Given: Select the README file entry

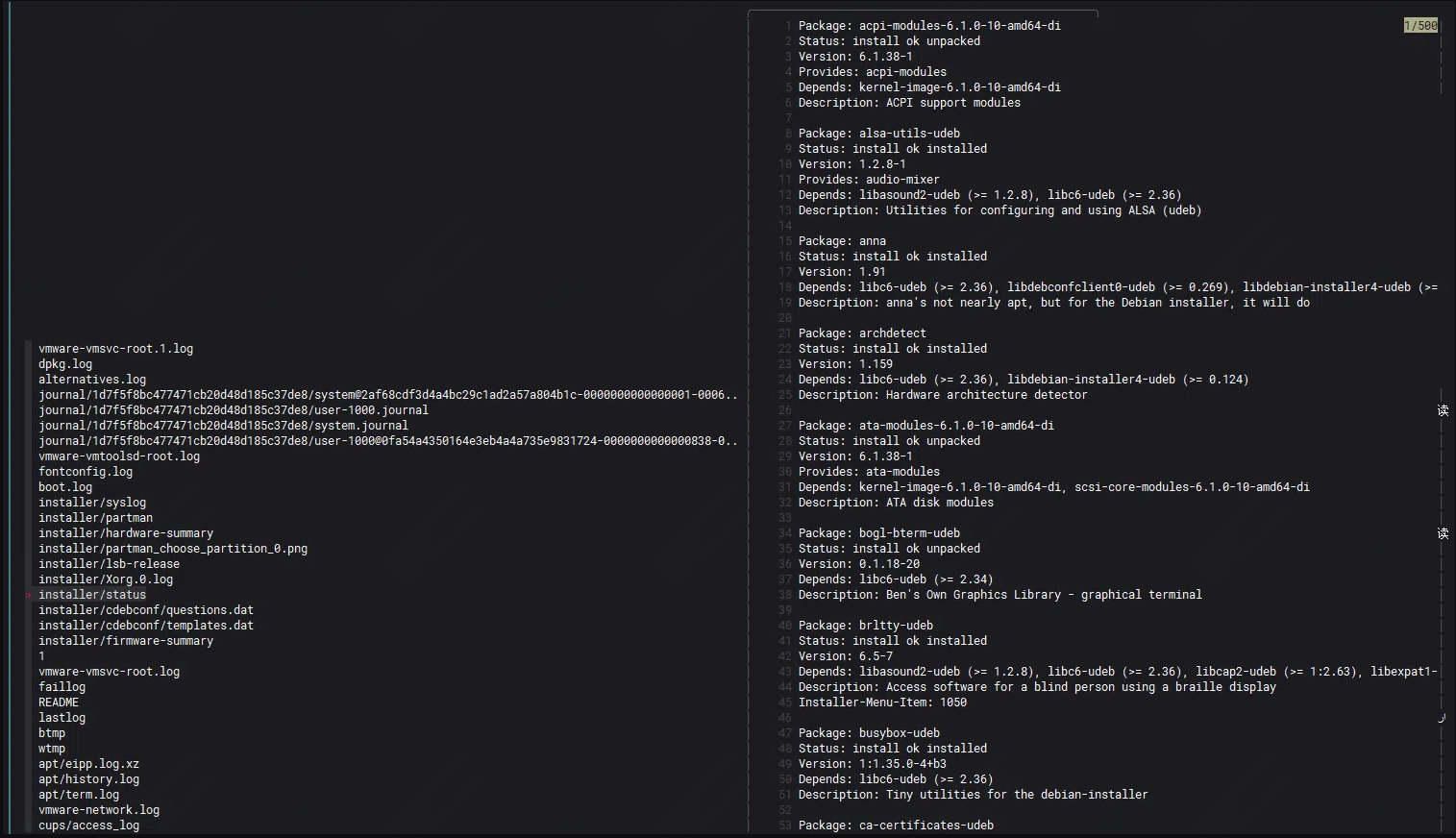Looking at the screenshot, I should click(59, 702).
